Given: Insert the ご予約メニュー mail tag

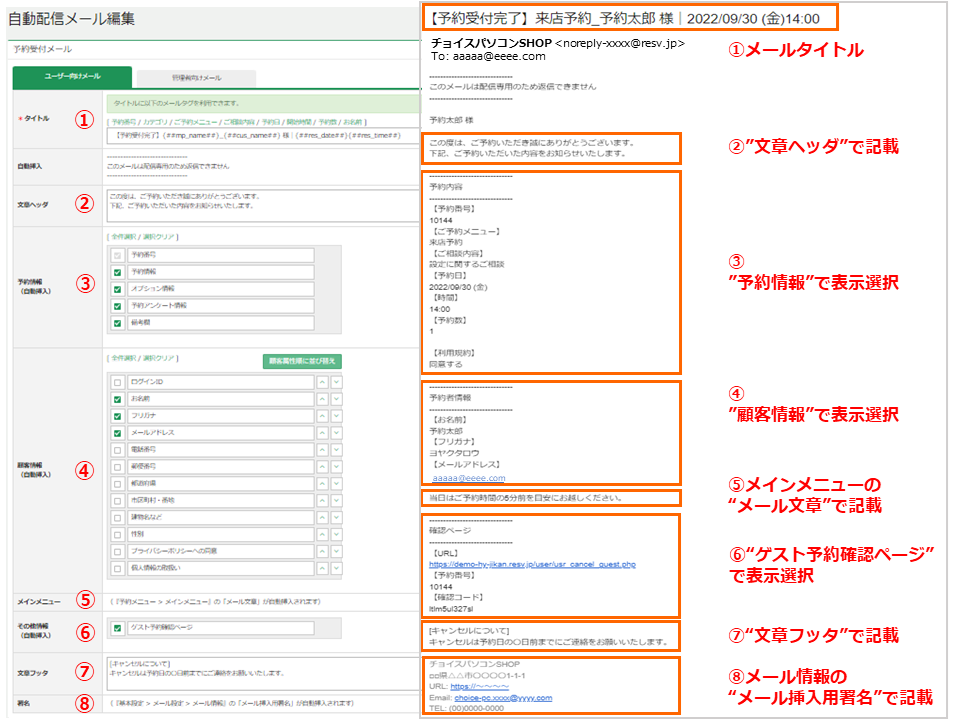Looking at the screenshot, I should [x=194, y=122].
